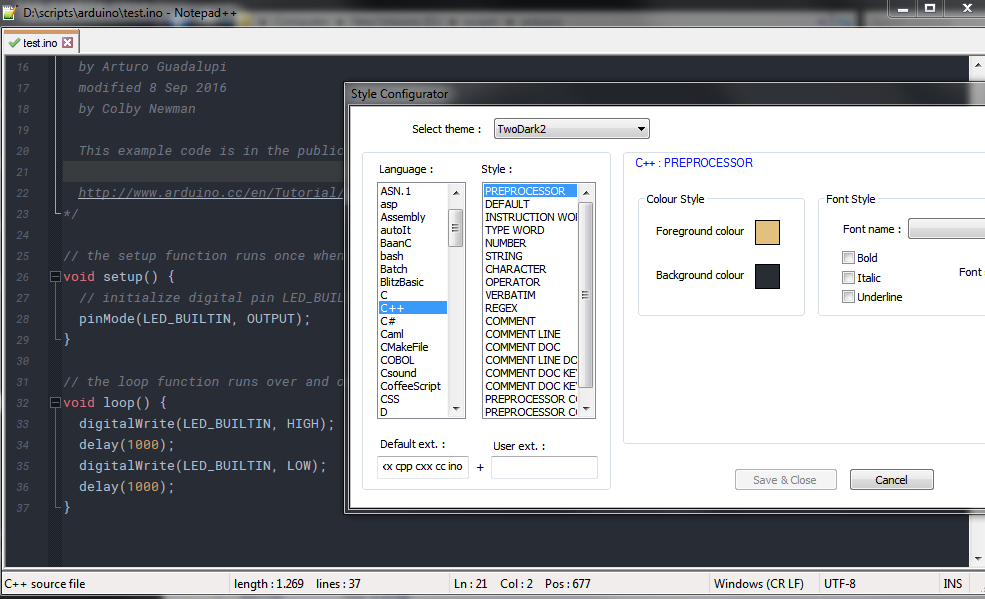Collapse the setup() function fold marker
985x599 pixels.
(x=55, y=276)
